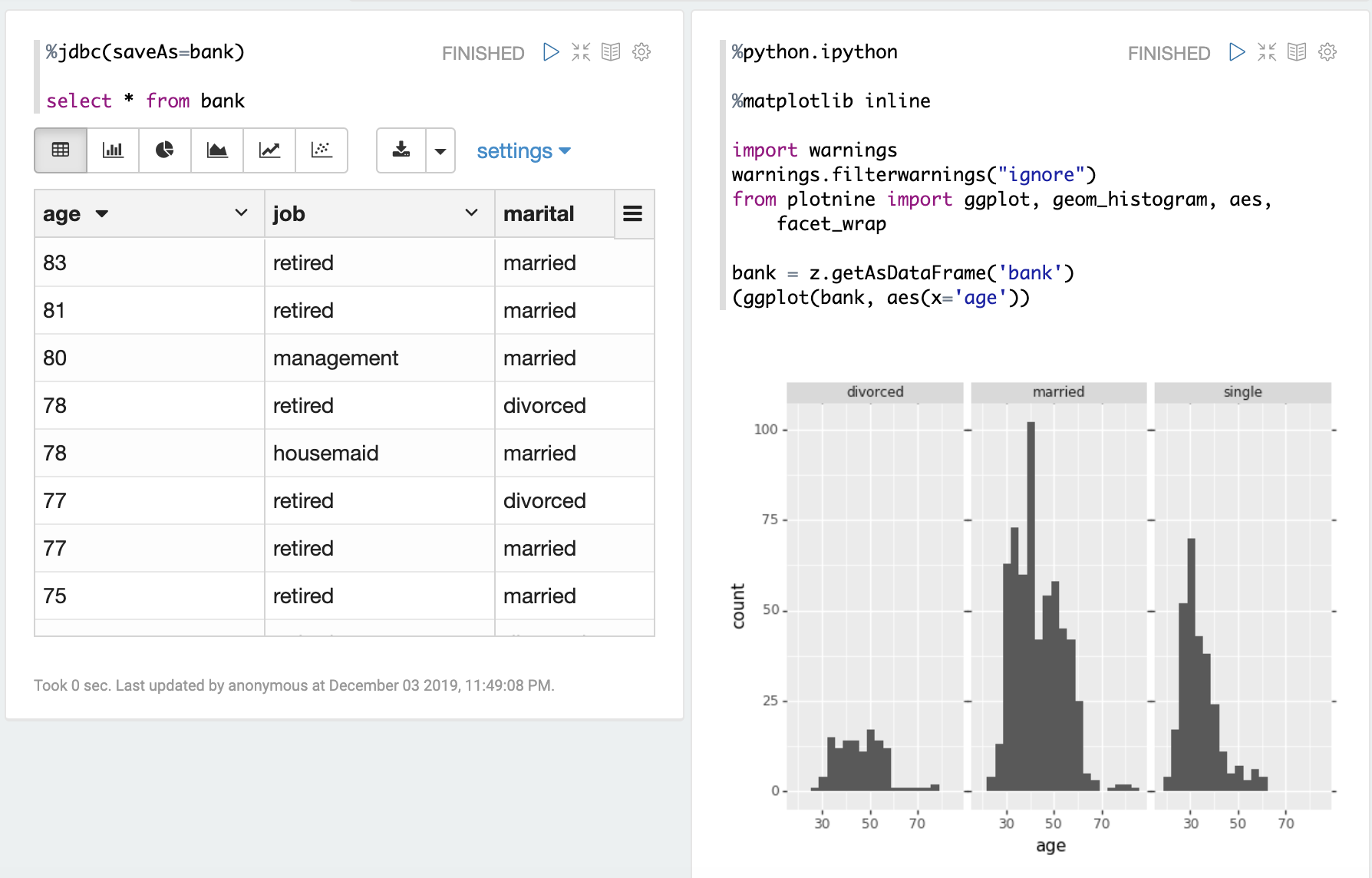Open jdbc paragraph settings gear
This screenshot has height=878, width=1372.
pos(641,52)
